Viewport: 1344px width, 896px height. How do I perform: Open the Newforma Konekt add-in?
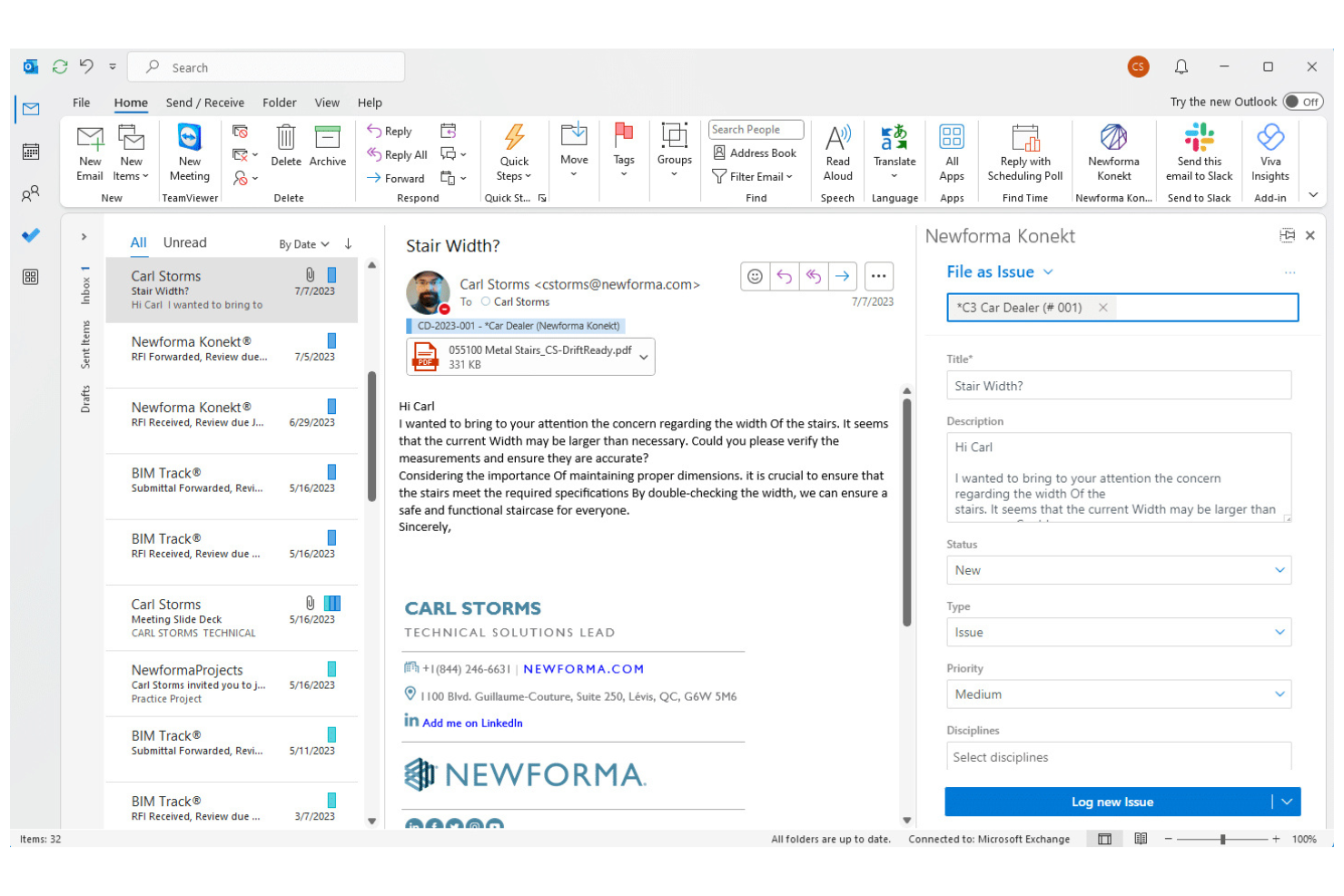pyautogui.click(x=1114, y=153)
